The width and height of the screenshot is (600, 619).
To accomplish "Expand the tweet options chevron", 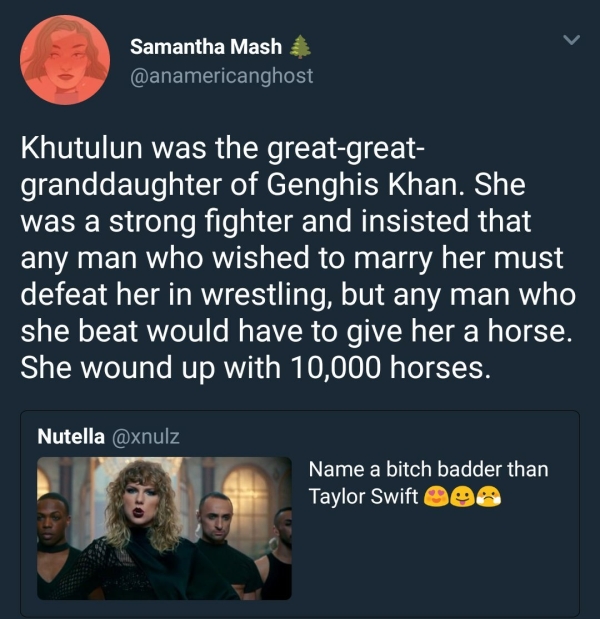I will tap(571, 41).
